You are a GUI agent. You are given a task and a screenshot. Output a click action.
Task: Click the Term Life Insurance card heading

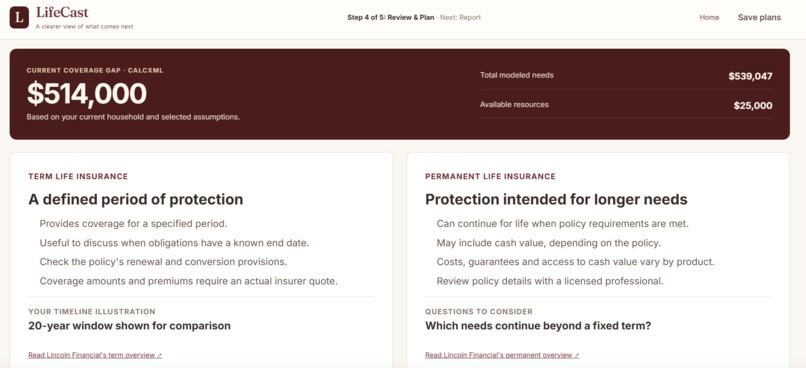click(78, 176)
